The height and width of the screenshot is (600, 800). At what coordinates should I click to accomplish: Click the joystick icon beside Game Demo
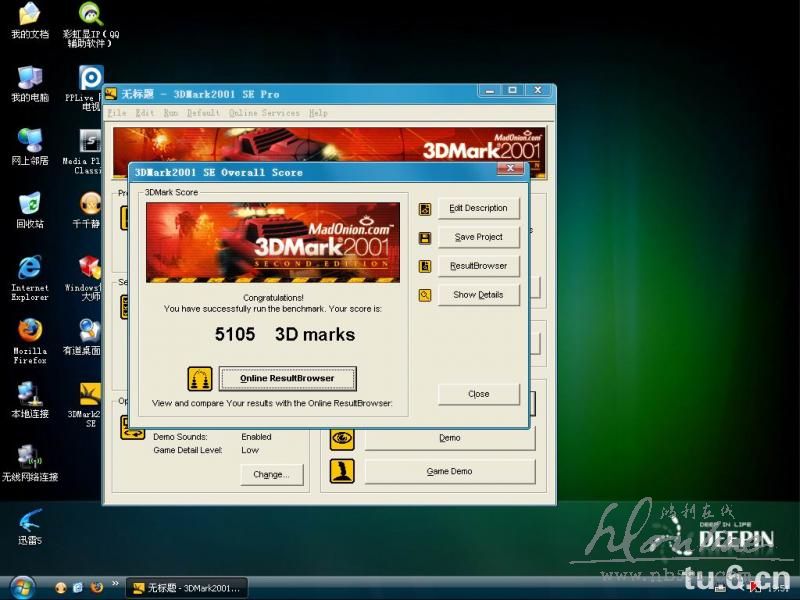[x=342, y=471]
